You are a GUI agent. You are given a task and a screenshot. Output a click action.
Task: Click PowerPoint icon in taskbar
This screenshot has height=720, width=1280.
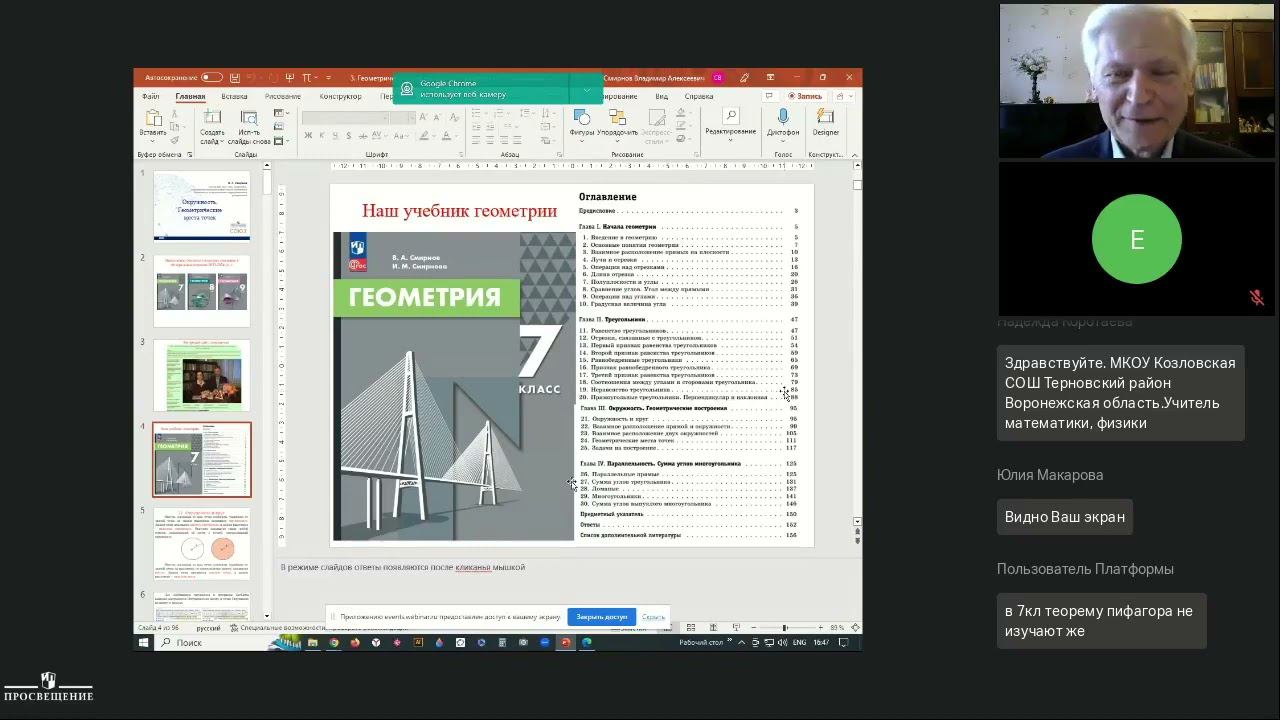[x=565, y=642]
